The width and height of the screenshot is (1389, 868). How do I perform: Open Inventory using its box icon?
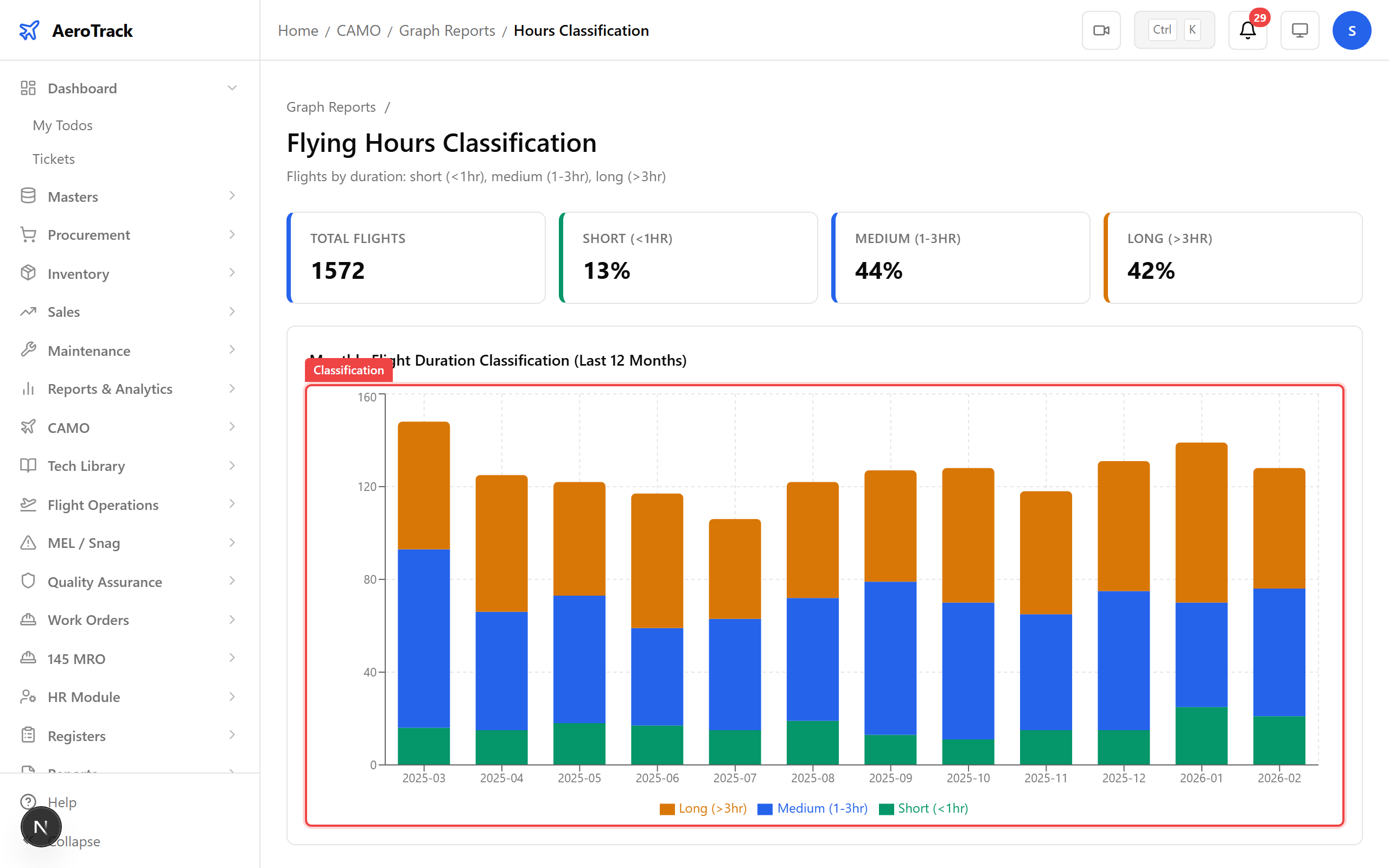coord(28,273)
